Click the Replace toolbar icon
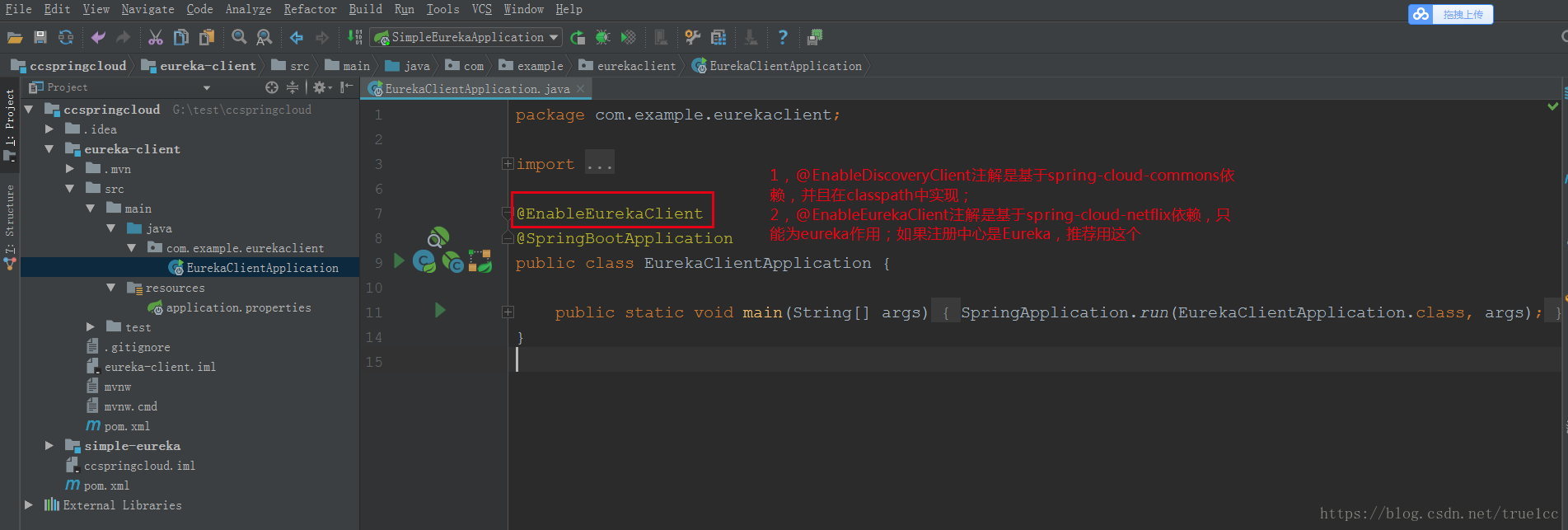 click(264, 37)
